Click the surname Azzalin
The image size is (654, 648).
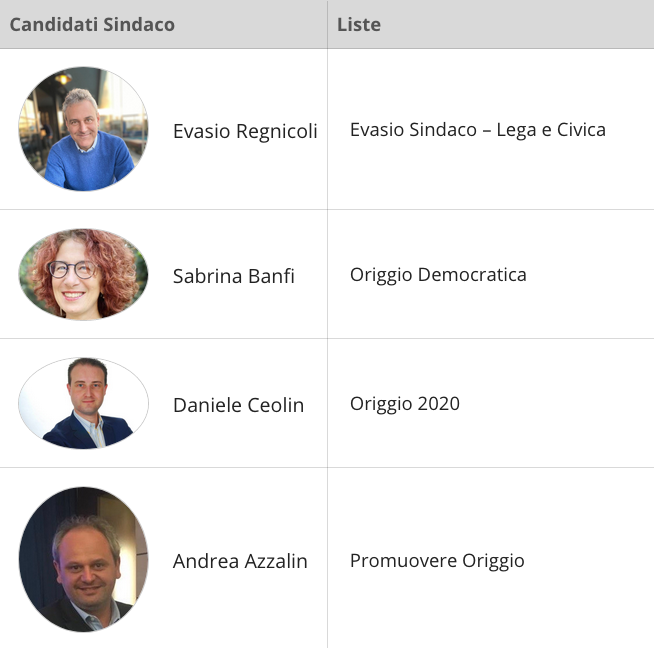(x=276, y=561)
